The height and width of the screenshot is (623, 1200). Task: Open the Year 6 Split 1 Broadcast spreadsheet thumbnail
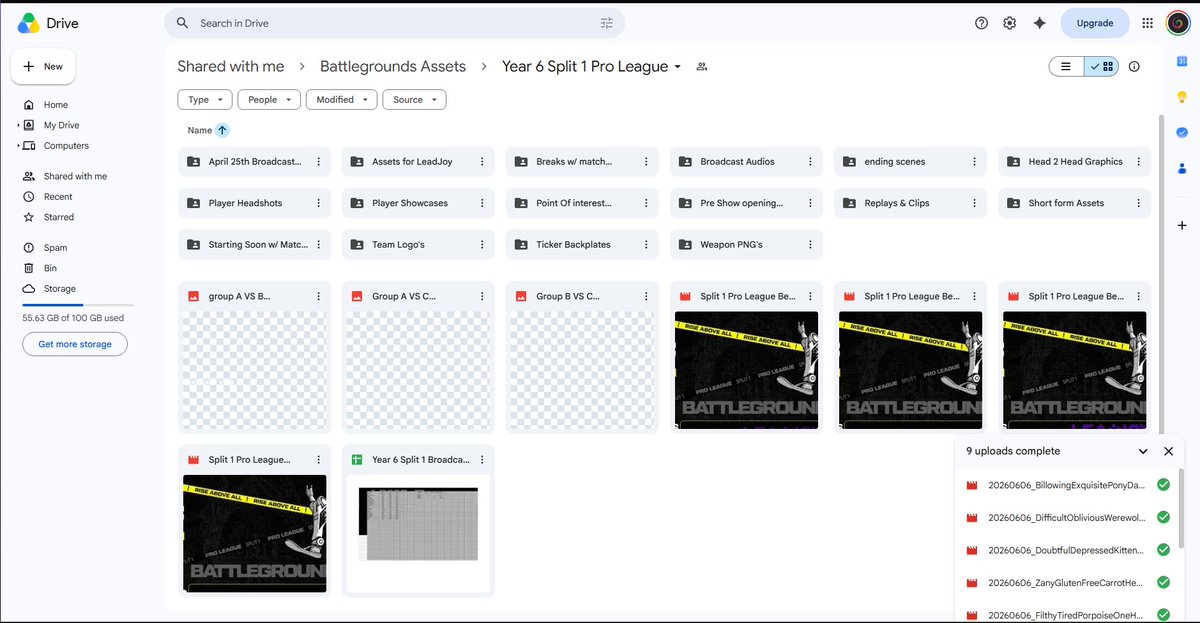(418, 533)
